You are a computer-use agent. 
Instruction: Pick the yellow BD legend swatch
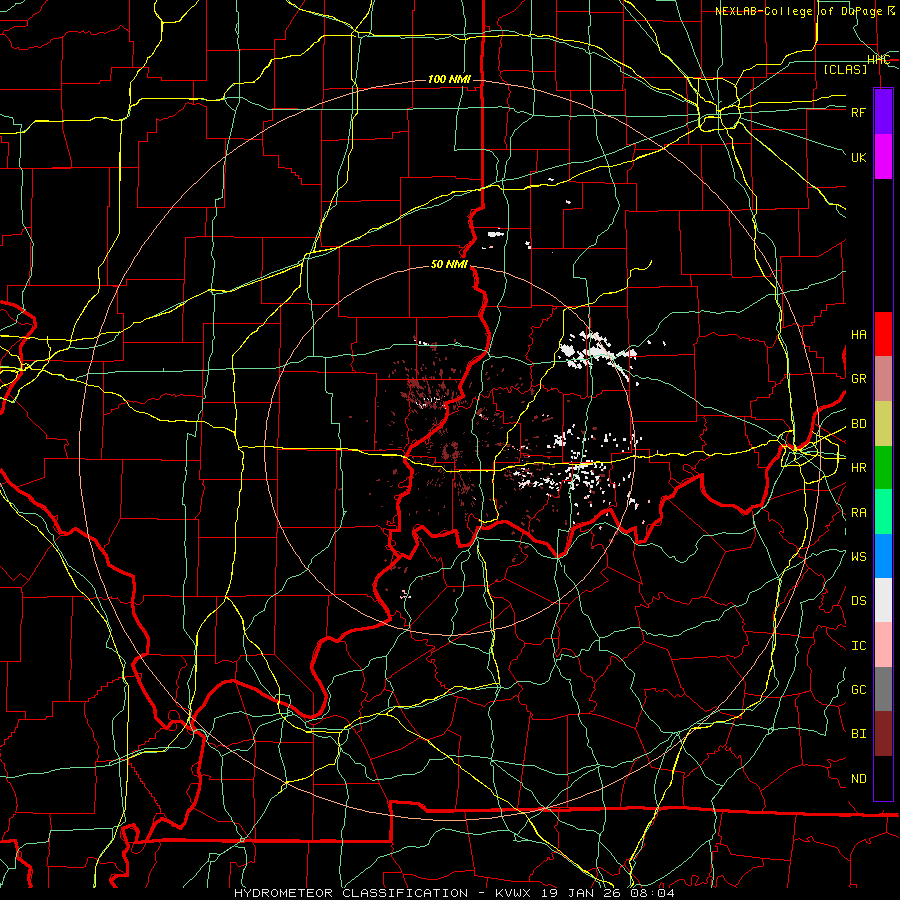(x=883, y=424)
